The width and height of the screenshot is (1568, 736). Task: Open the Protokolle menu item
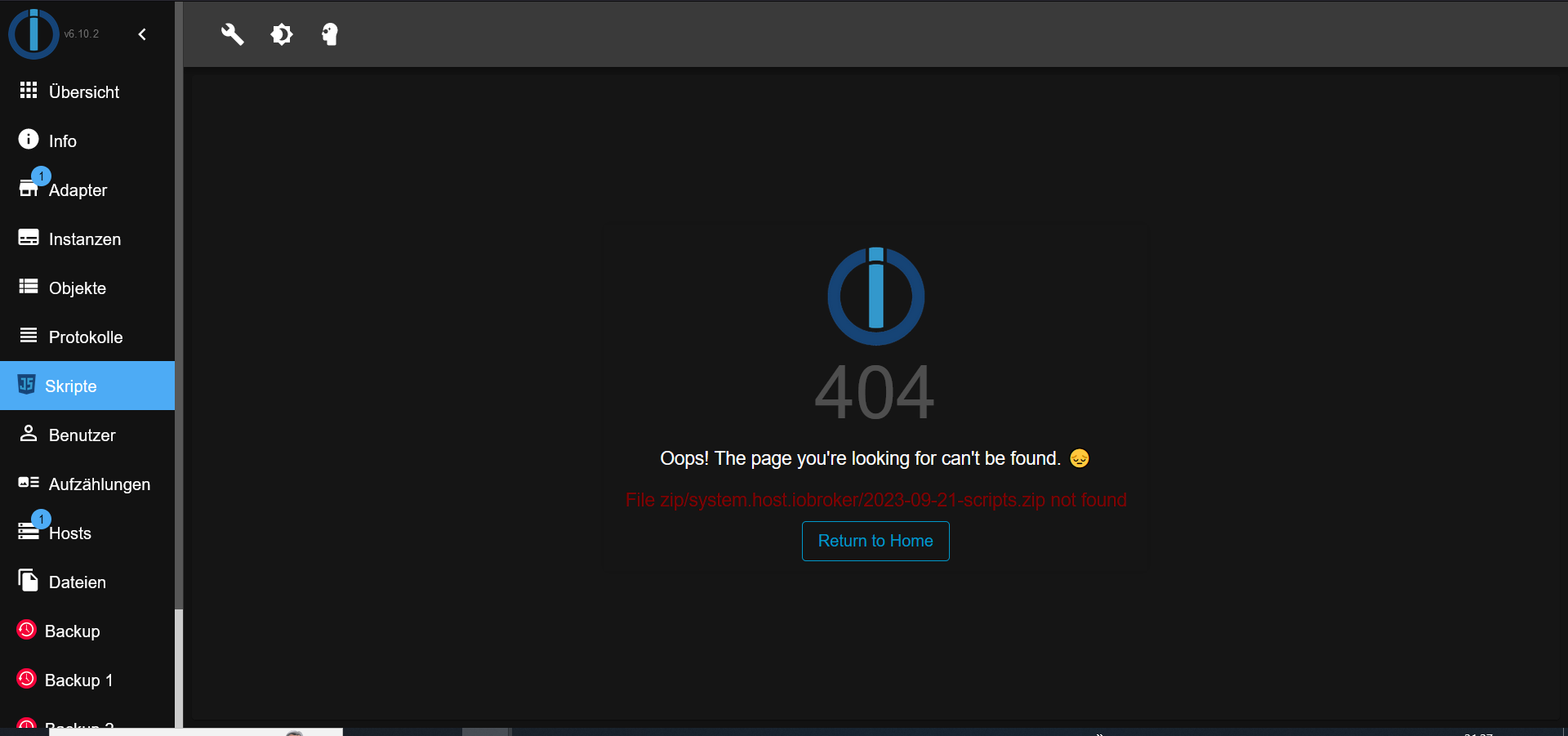pyautogui.click(x=87, y=337)
